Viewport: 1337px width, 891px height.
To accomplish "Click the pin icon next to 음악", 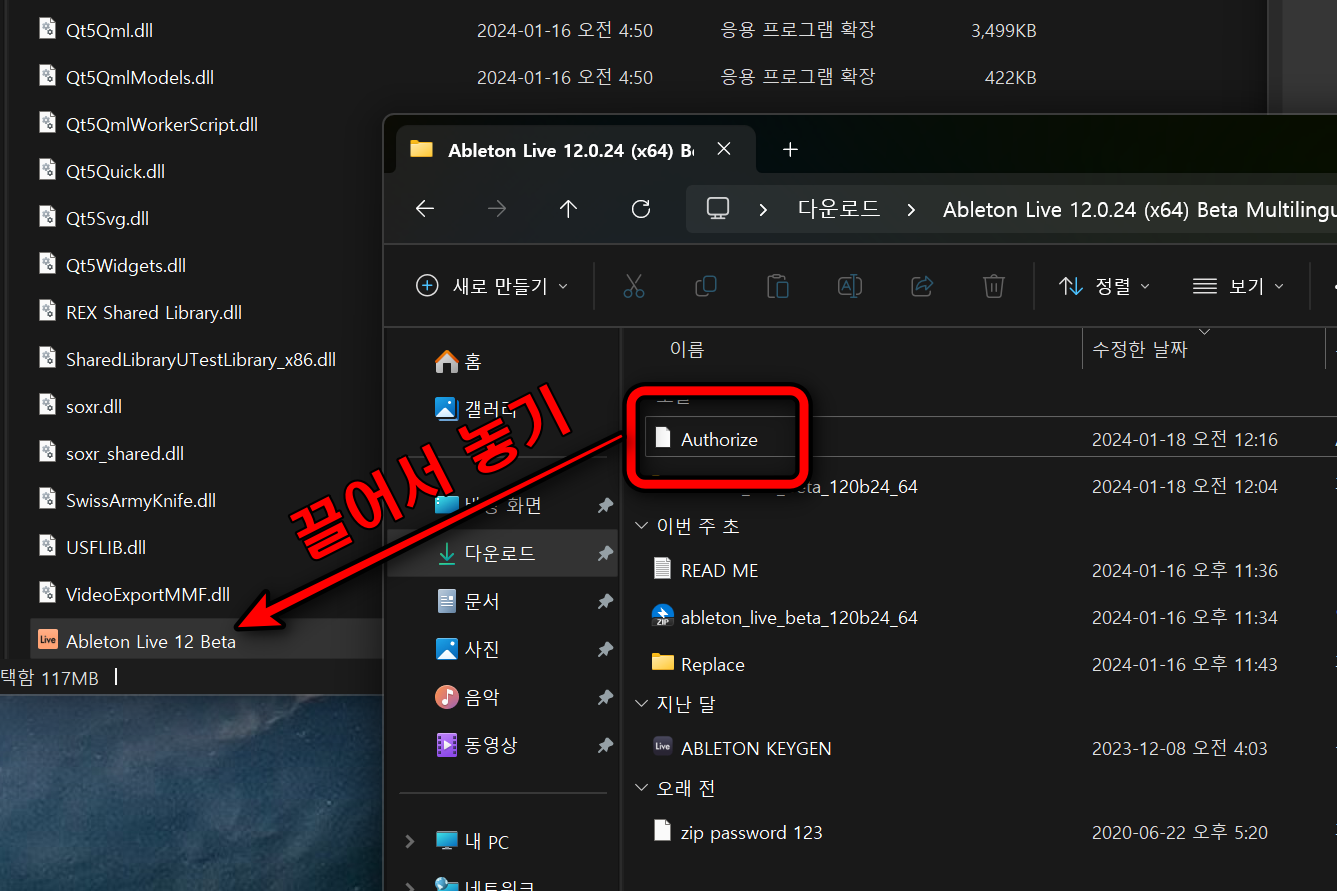I will coord(605,697).
